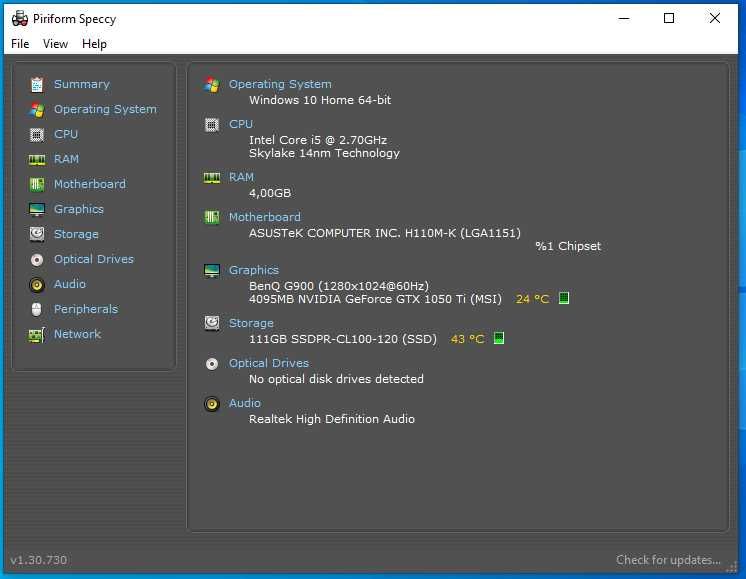Select RAM section in the sidebar
The image size is (746, 579).
(x=66, y=159)
